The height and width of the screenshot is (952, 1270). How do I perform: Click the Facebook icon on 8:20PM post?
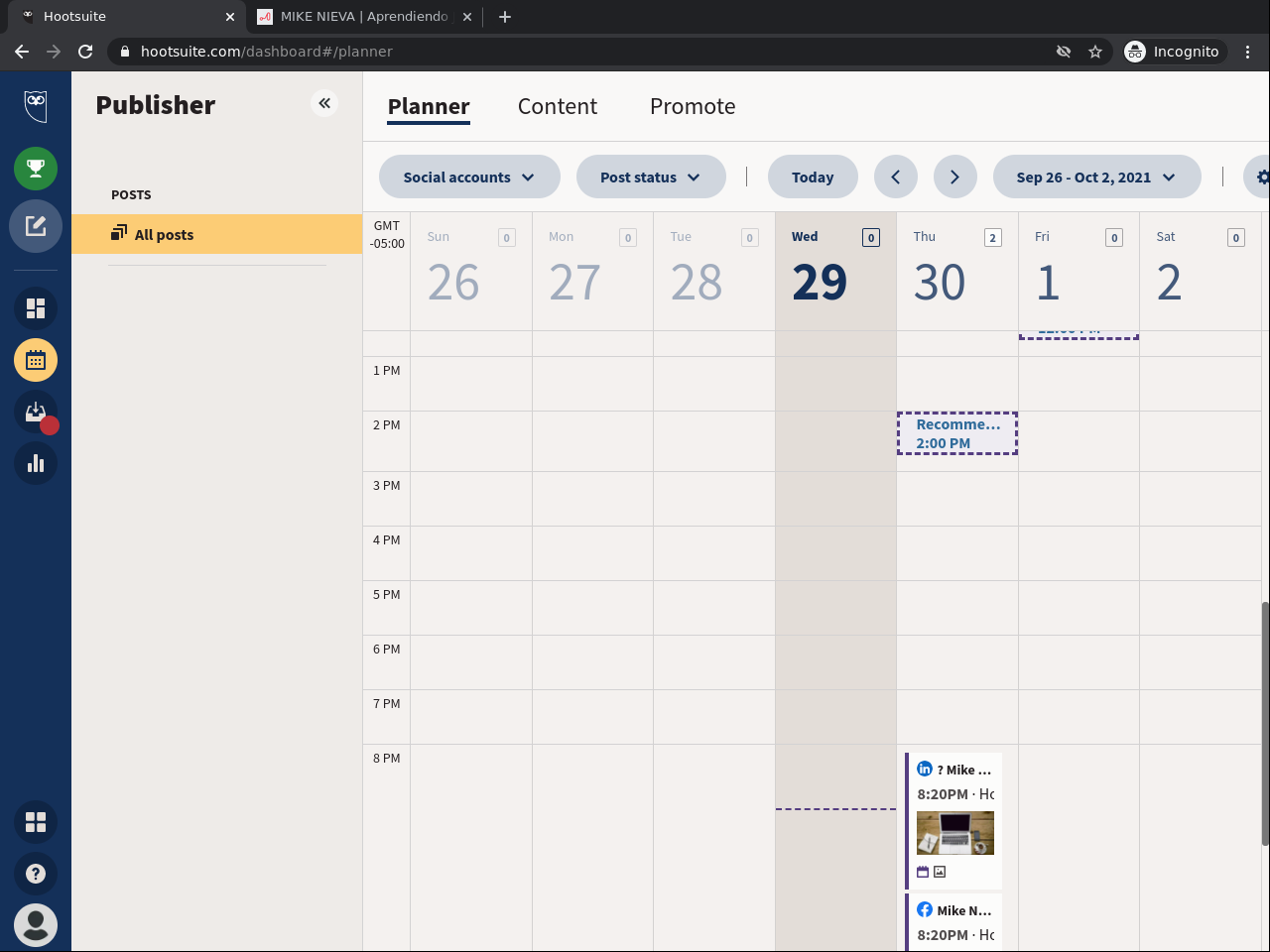[925, 909]
